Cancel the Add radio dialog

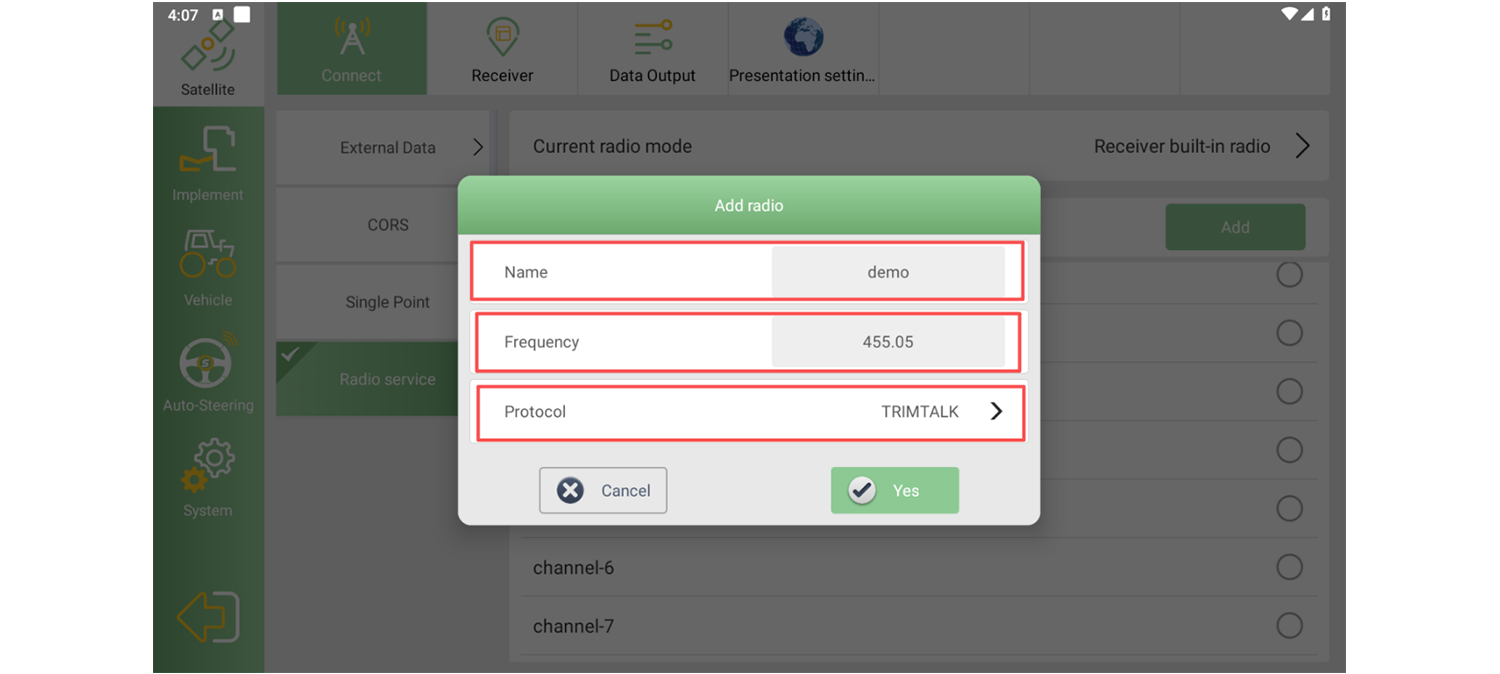(x=603, y=490)
